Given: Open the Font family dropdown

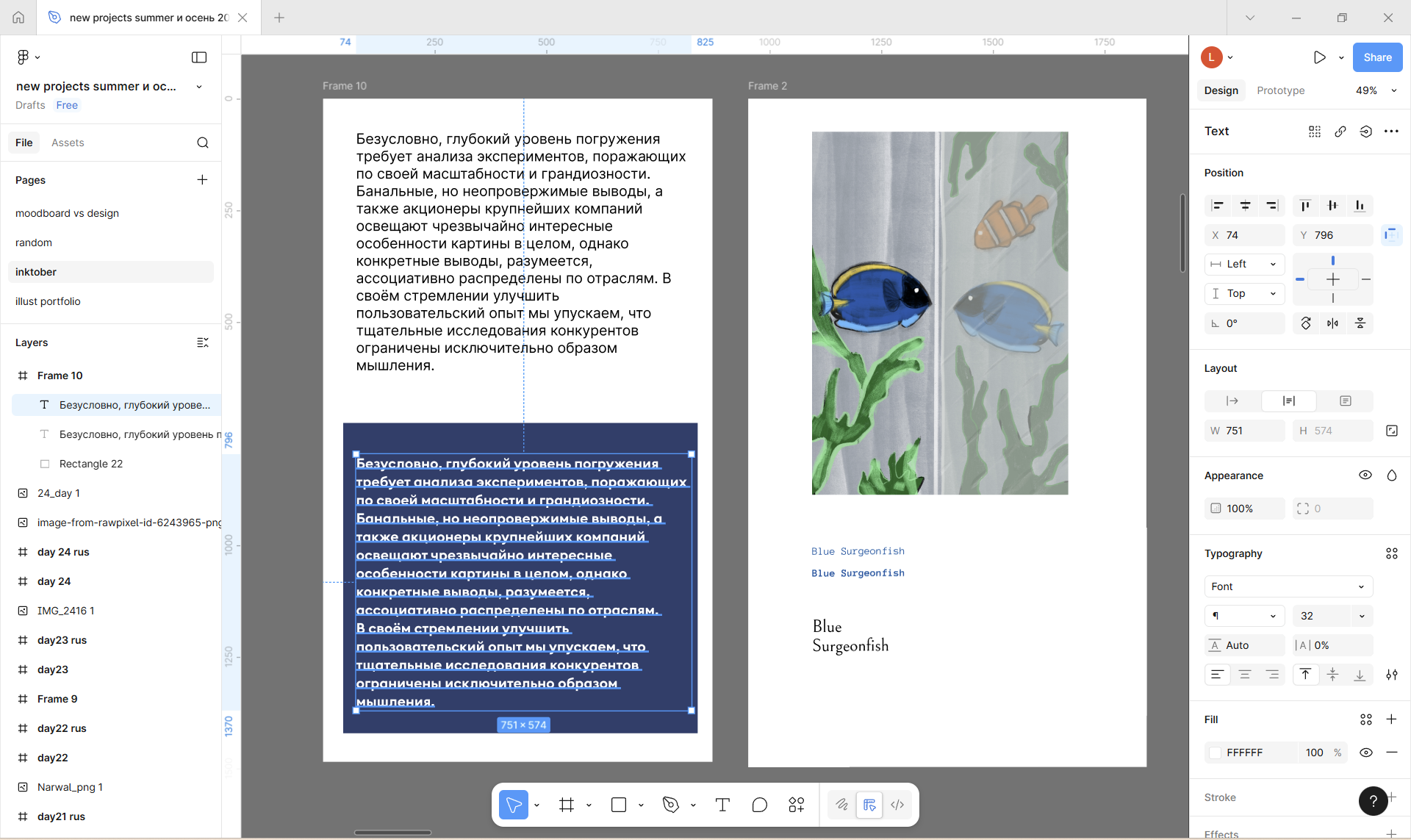Looking at the screenshot, I should [x=1288, y=586].
